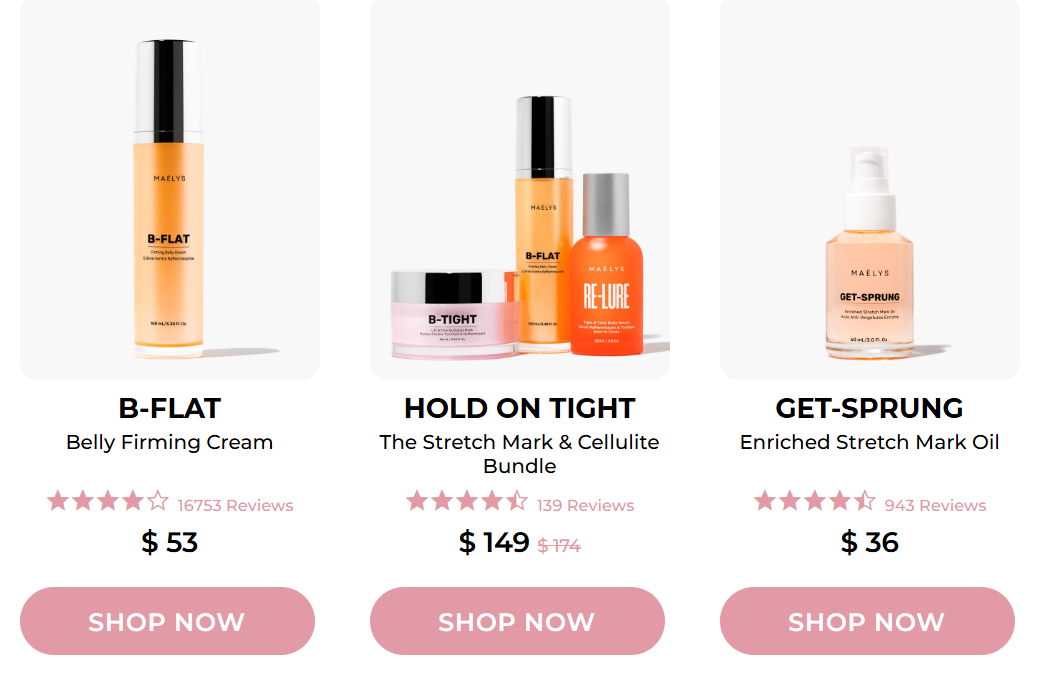Open the 943 Reviews link
The height and width of the screenshot is (676, 1038).
935,505
